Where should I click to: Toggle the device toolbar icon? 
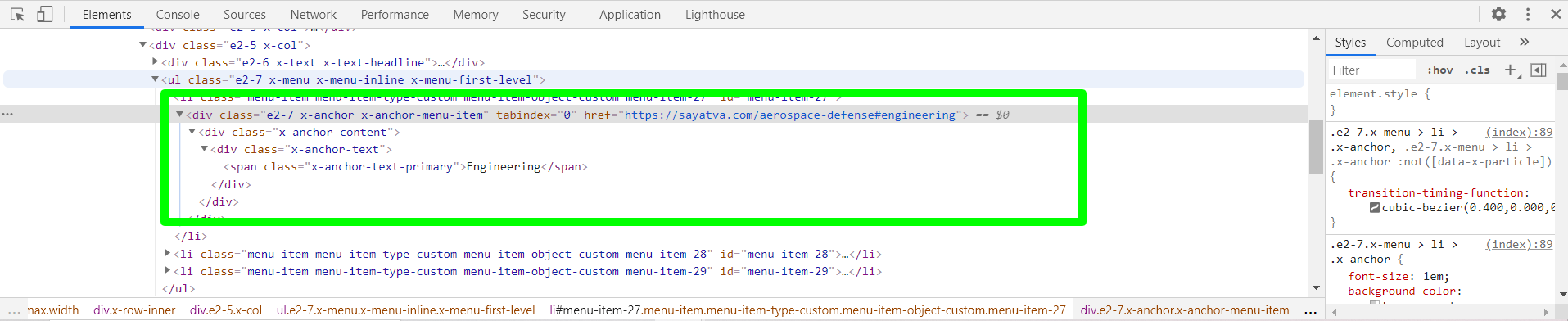[44, 14]
